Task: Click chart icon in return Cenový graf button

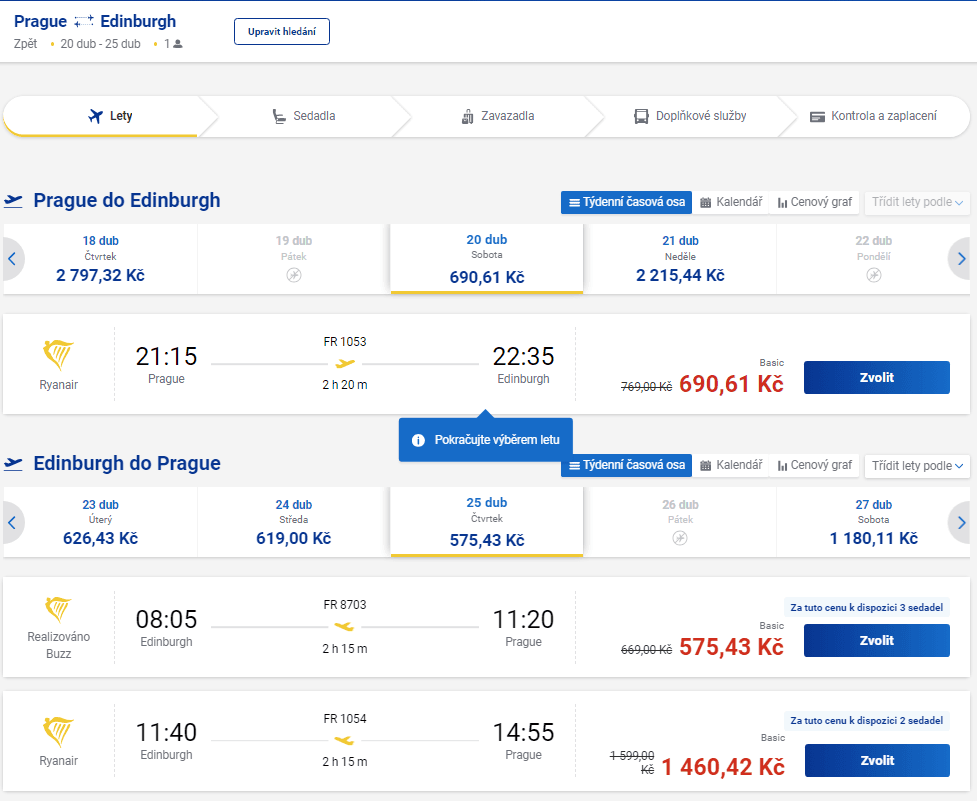Action: click(x=782, y=466)
